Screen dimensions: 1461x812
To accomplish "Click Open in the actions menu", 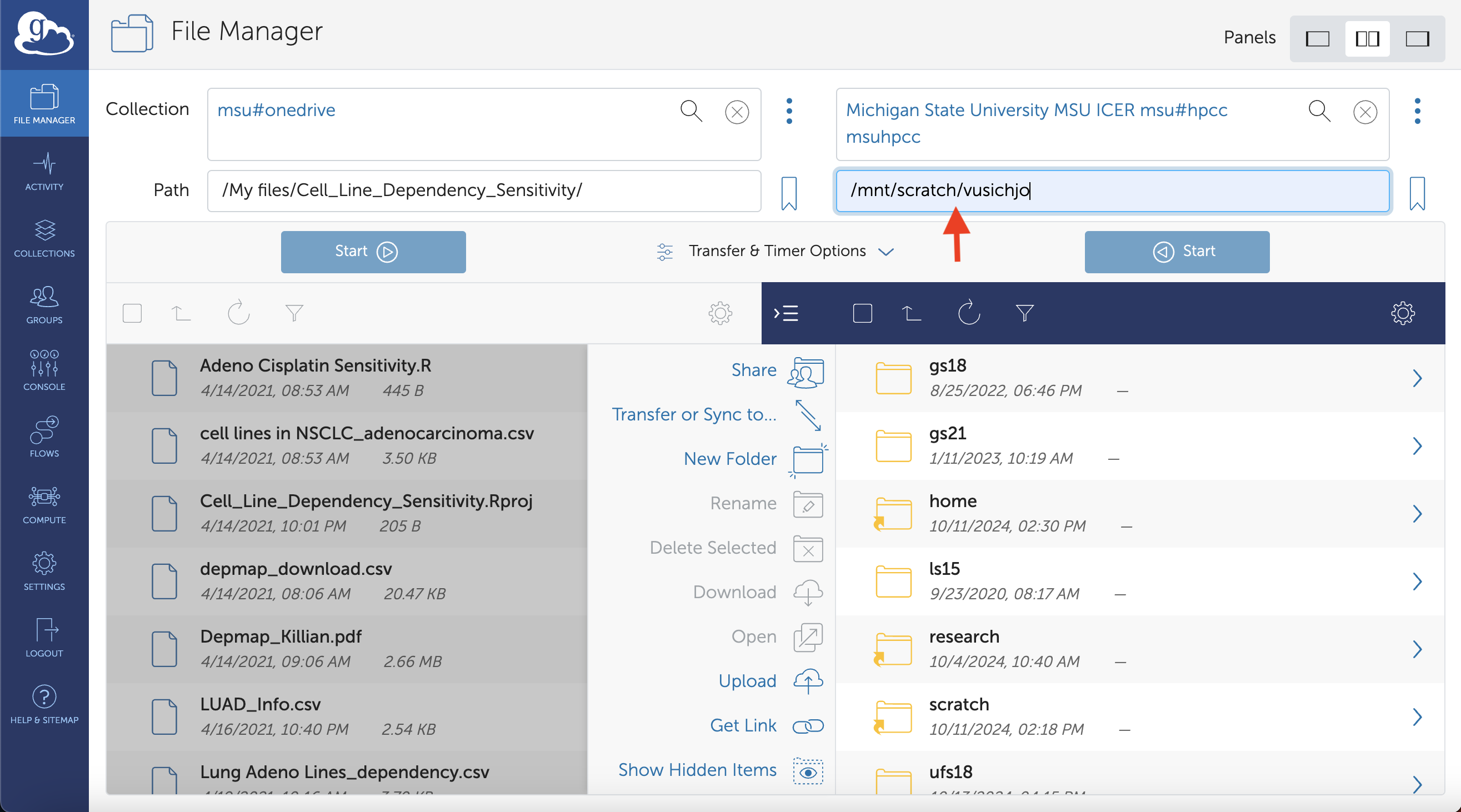I will point(777,637).
